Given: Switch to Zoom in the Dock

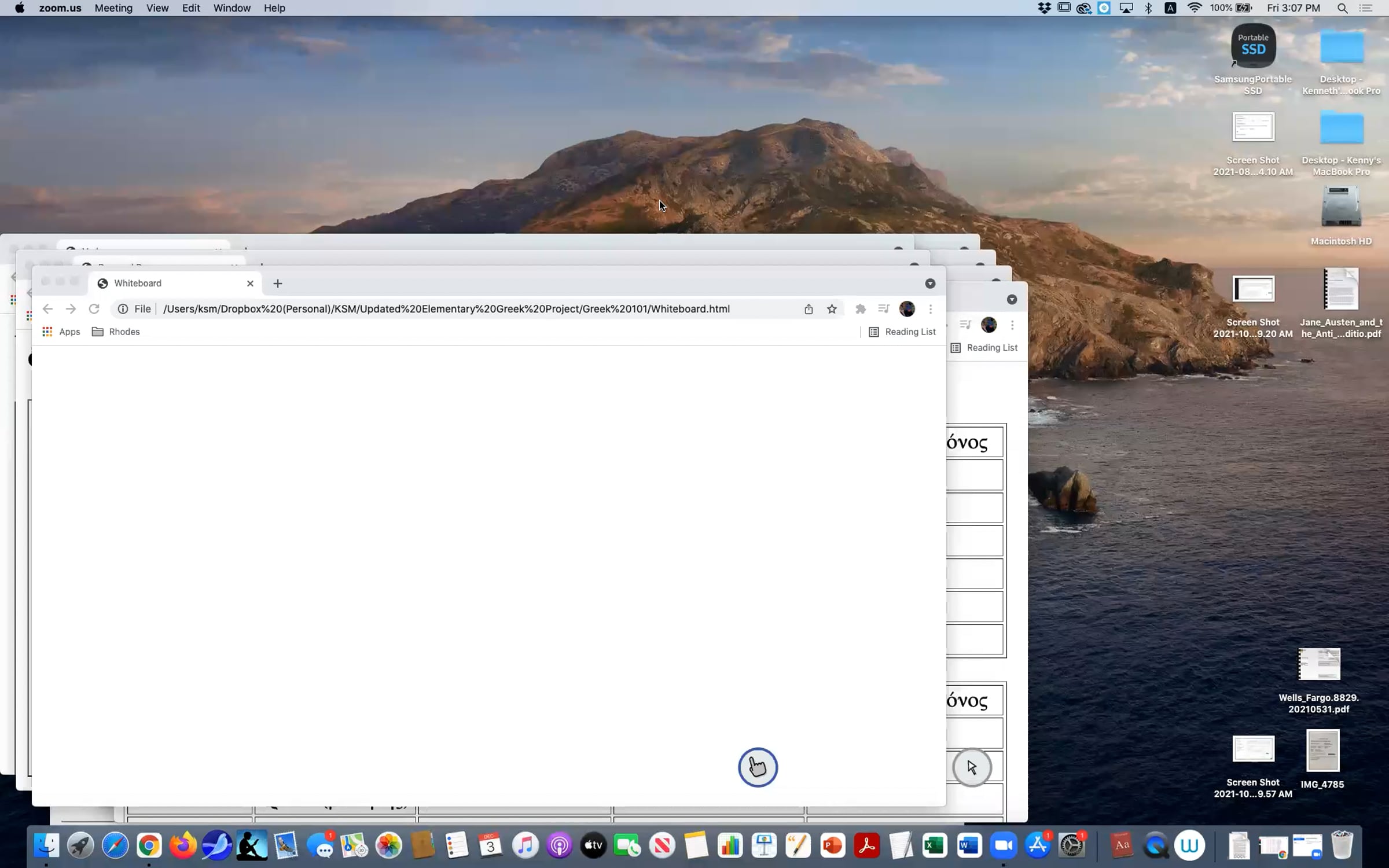Looking at the screenshot, I should point(1003,845).
